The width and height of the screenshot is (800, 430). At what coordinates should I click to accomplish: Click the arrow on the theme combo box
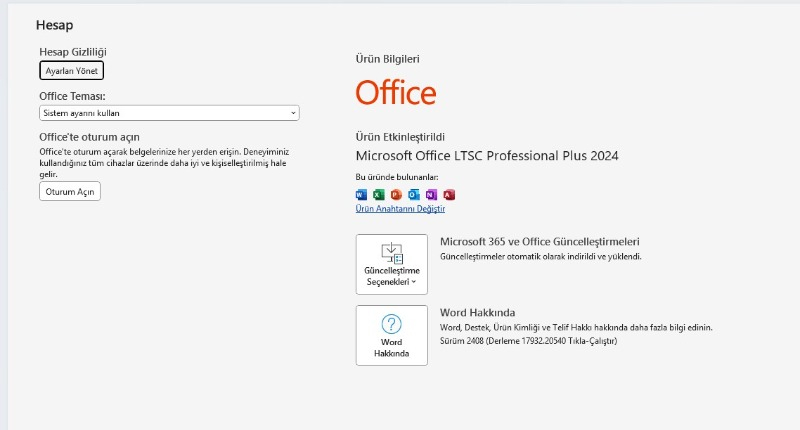coord(293,113)
